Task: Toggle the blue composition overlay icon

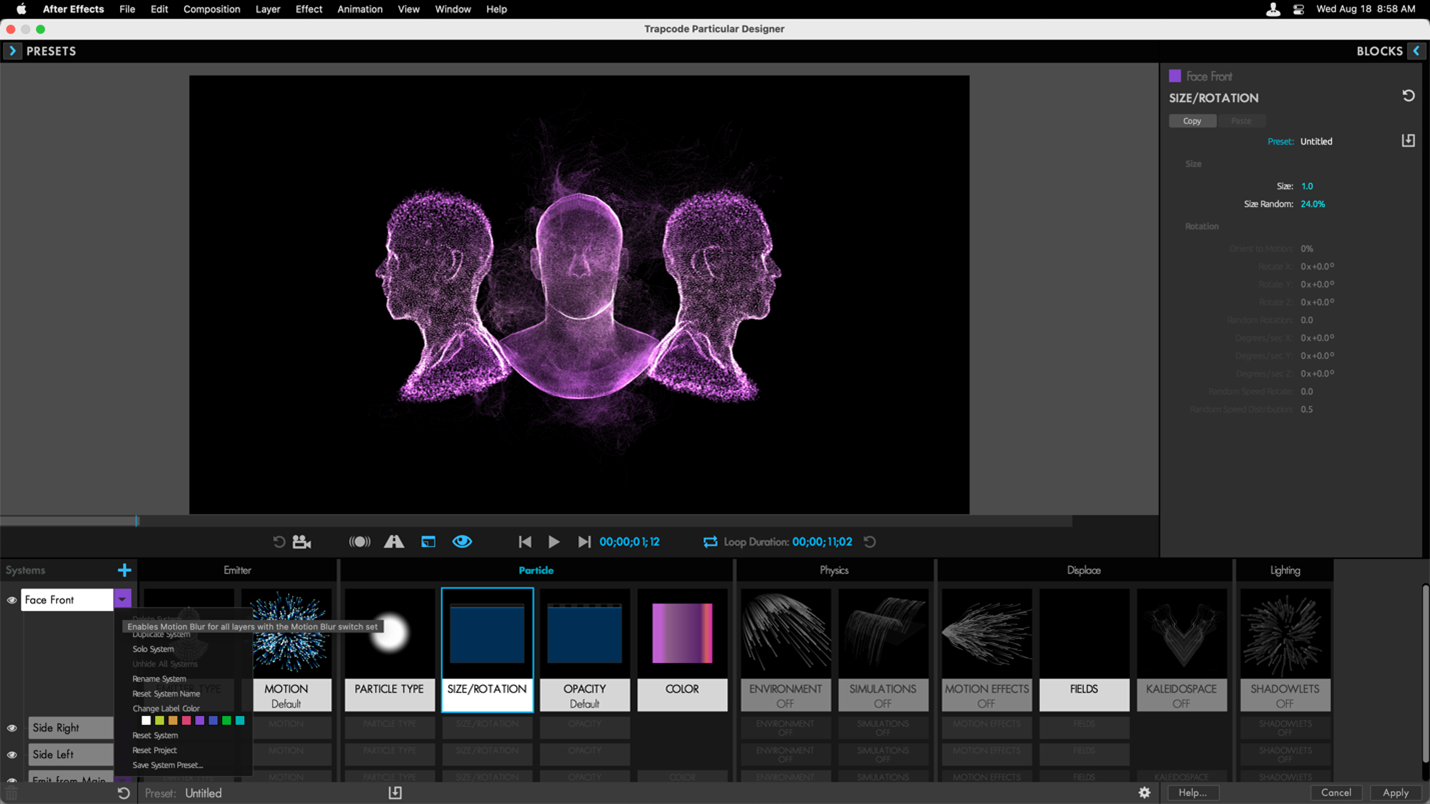Action: 428,542
